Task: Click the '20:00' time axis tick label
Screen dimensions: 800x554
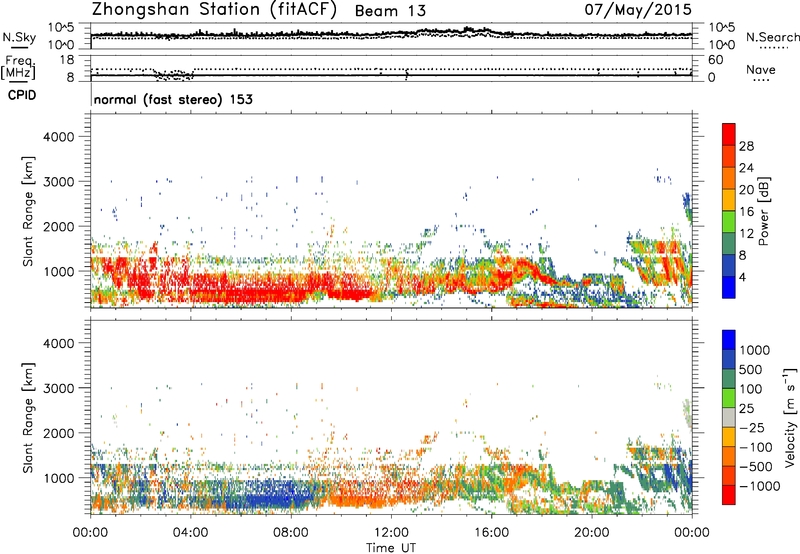Action: point(591,533)
